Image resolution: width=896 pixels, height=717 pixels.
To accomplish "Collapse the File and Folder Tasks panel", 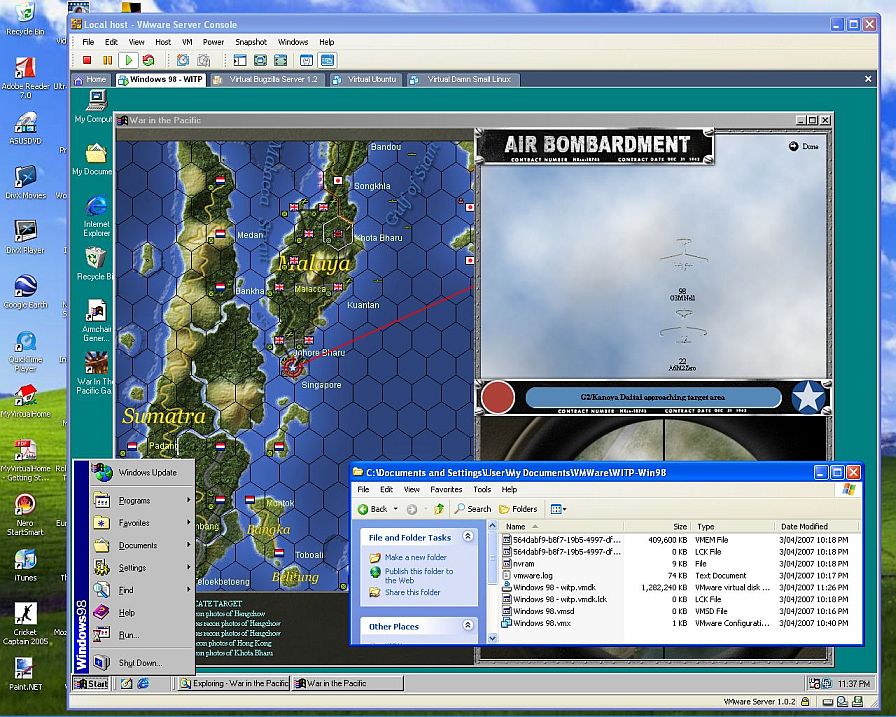I will 468,538.
